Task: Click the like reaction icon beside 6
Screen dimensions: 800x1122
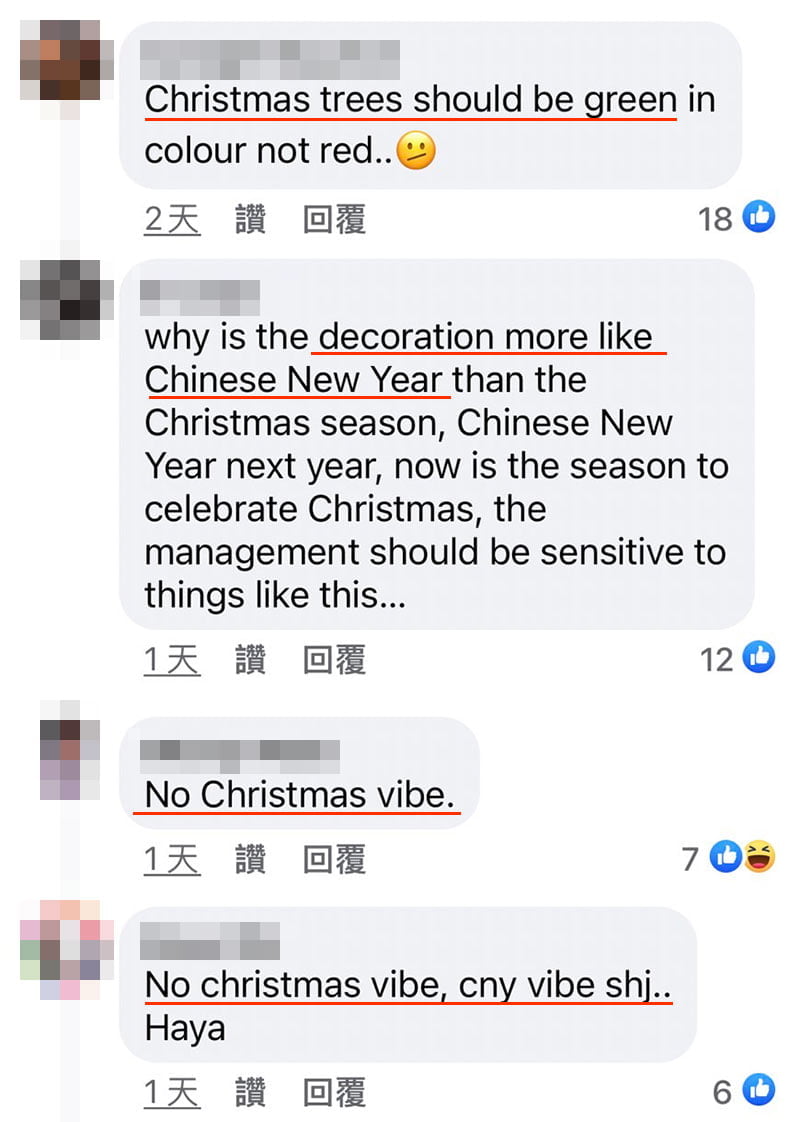Action: coord(758,1090)
